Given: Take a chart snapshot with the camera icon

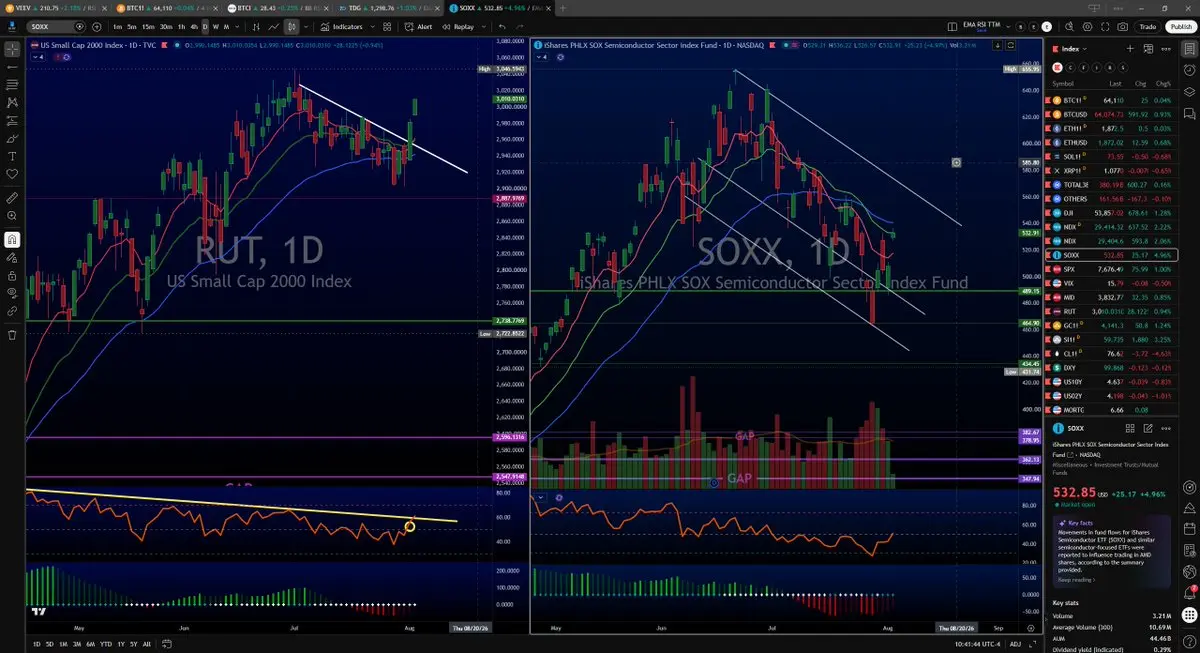Looking at the screenshot, I should click(x=1123, y=26).
